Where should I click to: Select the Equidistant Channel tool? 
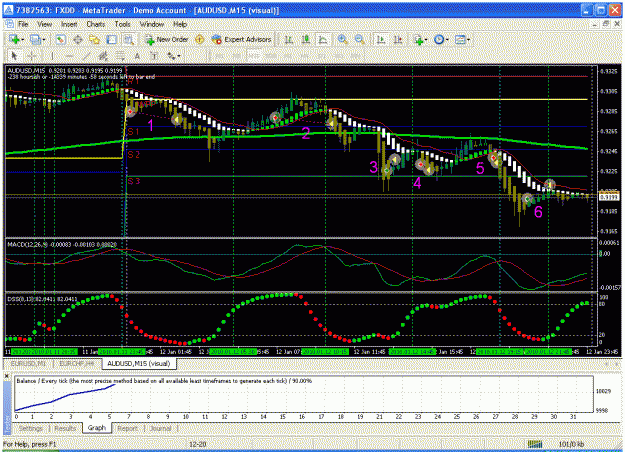[103, 56]
